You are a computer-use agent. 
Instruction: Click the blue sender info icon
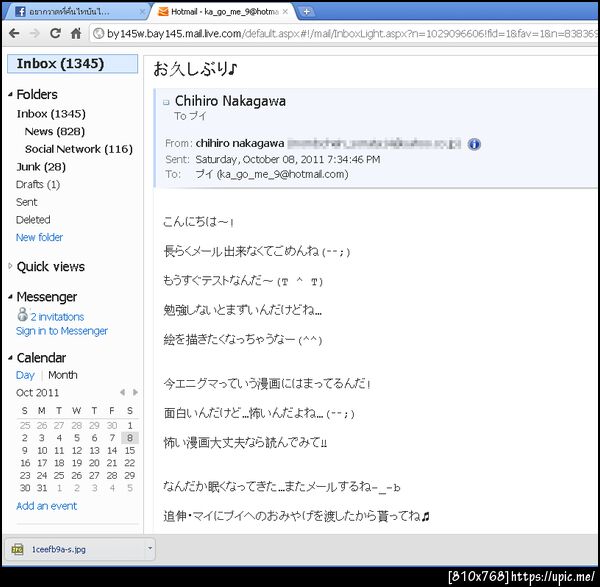pos(474,144)
